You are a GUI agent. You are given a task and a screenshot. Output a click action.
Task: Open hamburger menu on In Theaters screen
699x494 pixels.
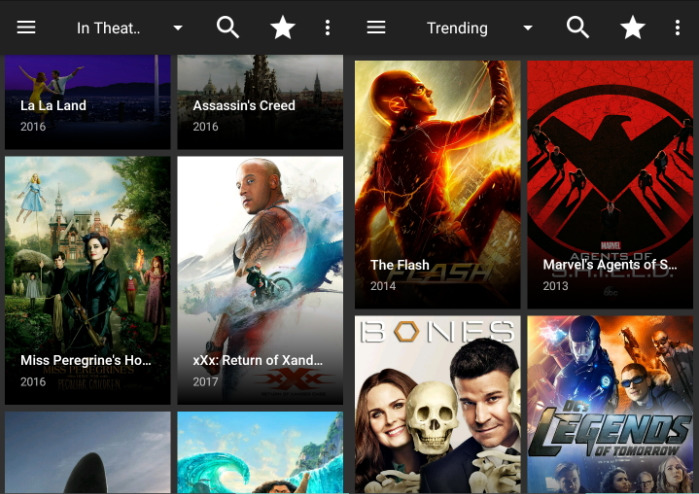pyautogui.click(x=26, y=28)
